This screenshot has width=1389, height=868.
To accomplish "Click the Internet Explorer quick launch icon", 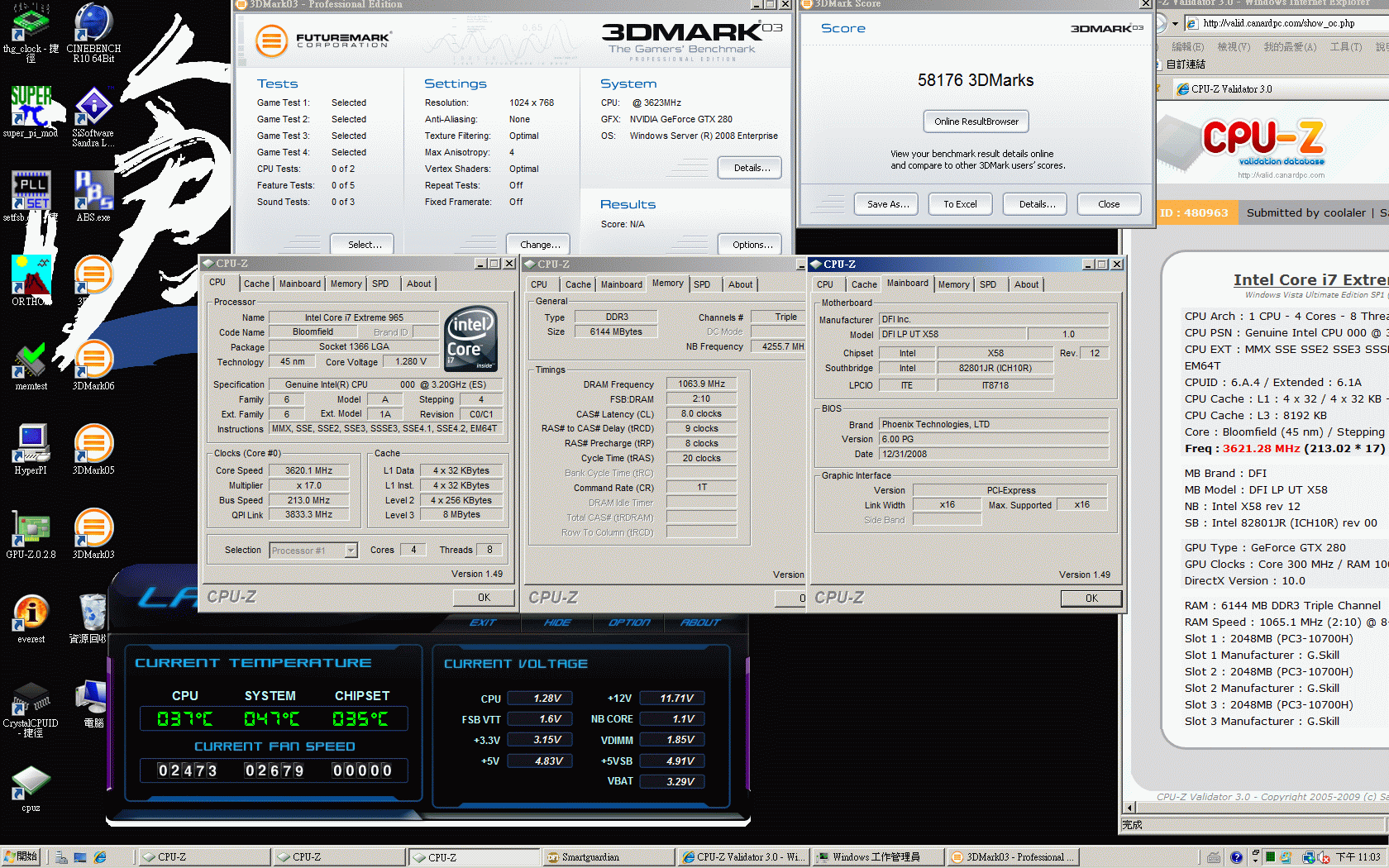I will [x=100, y=857].
